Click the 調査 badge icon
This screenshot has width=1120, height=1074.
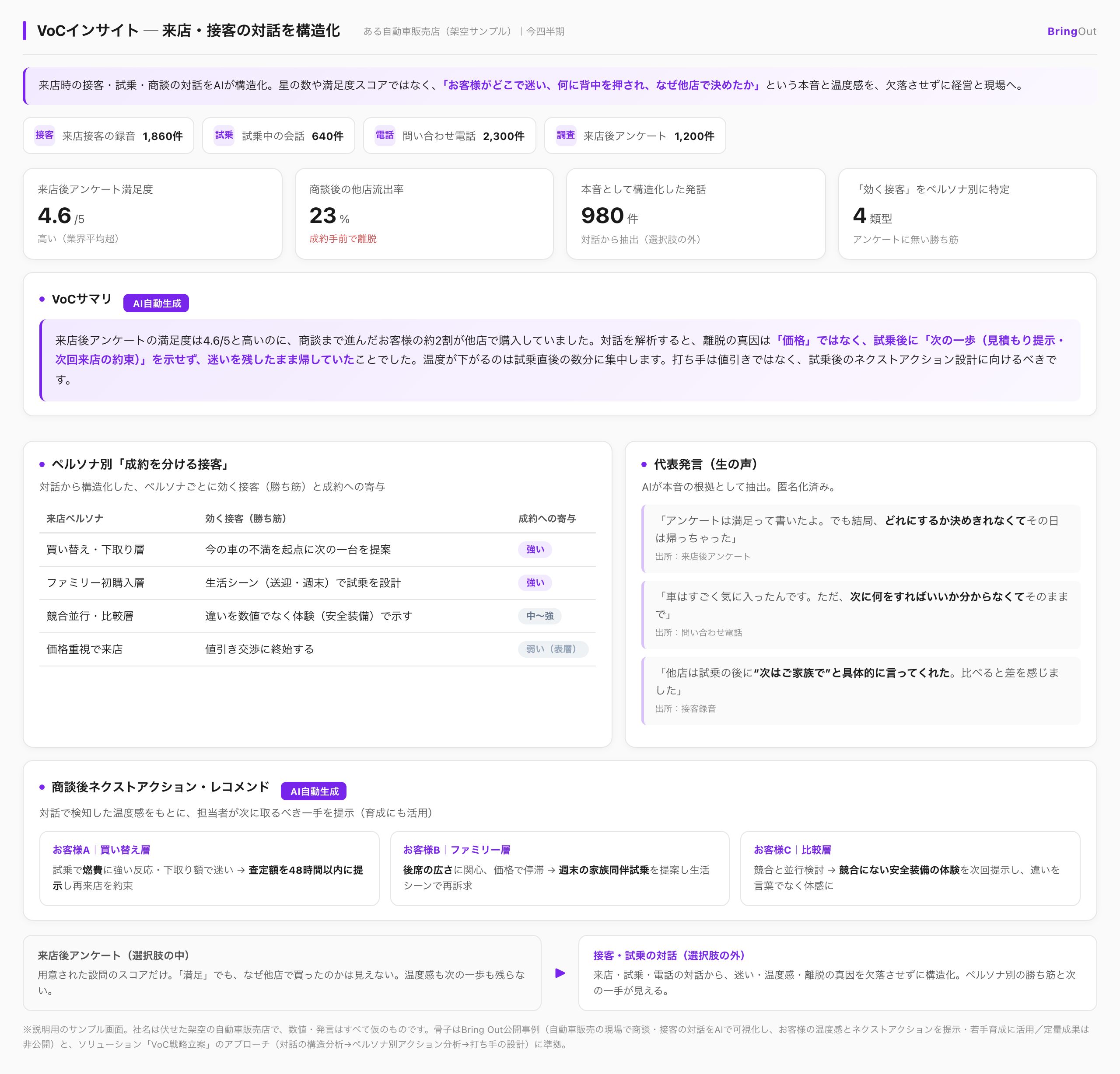point(566,136)
